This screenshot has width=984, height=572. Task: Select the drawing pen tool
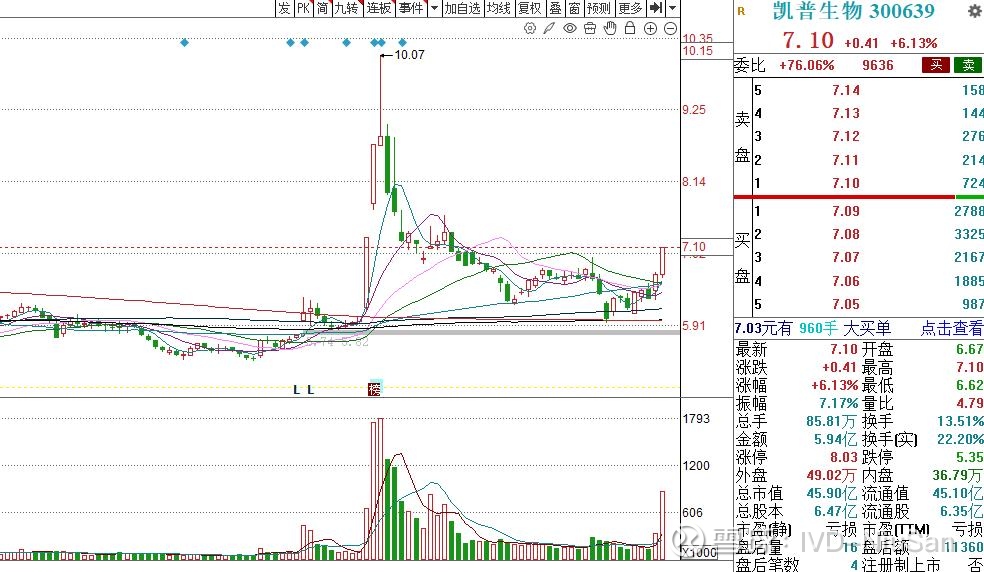[x=549, y=28]
